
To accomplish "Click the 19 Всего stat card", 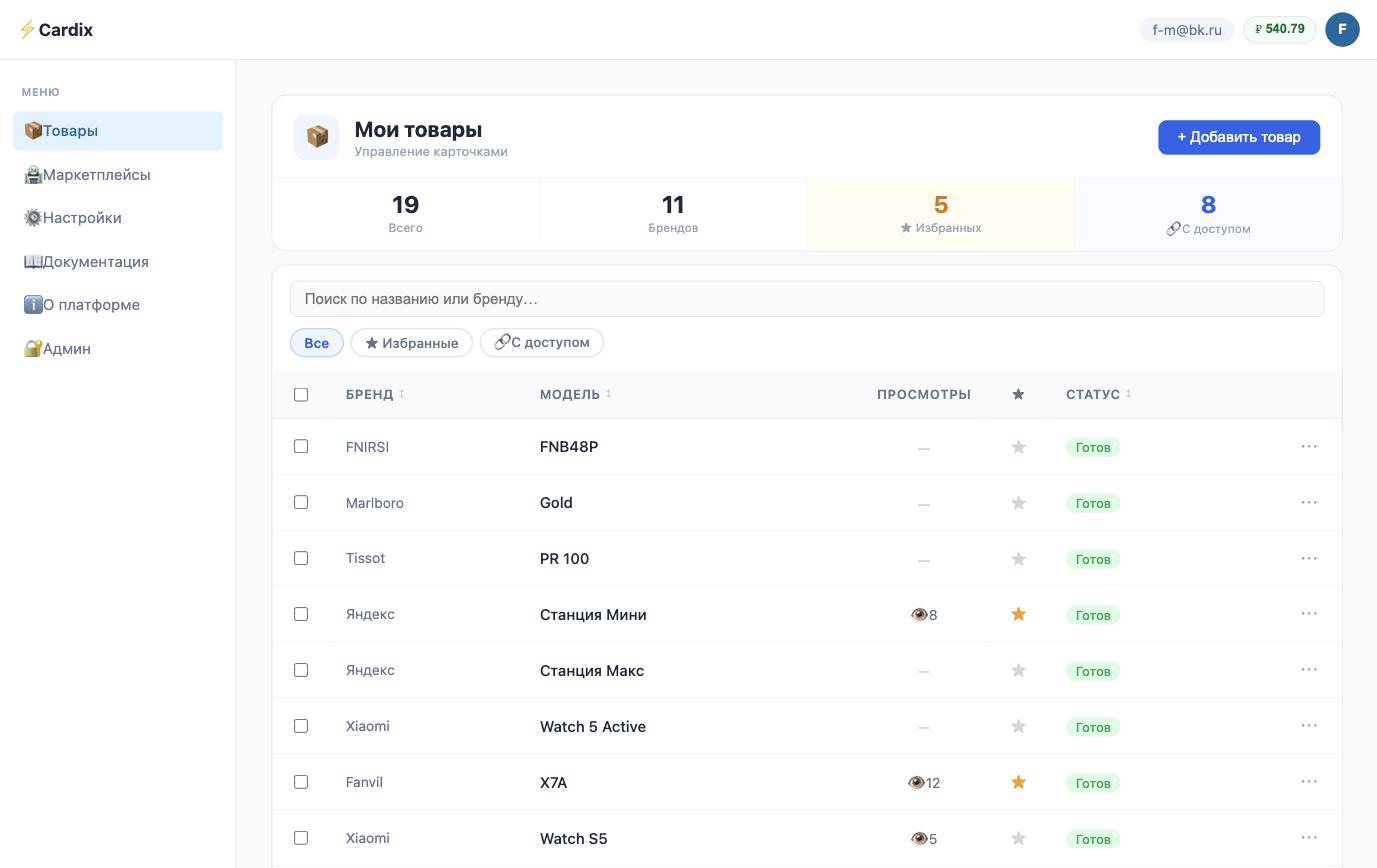I will click(406, 214).
